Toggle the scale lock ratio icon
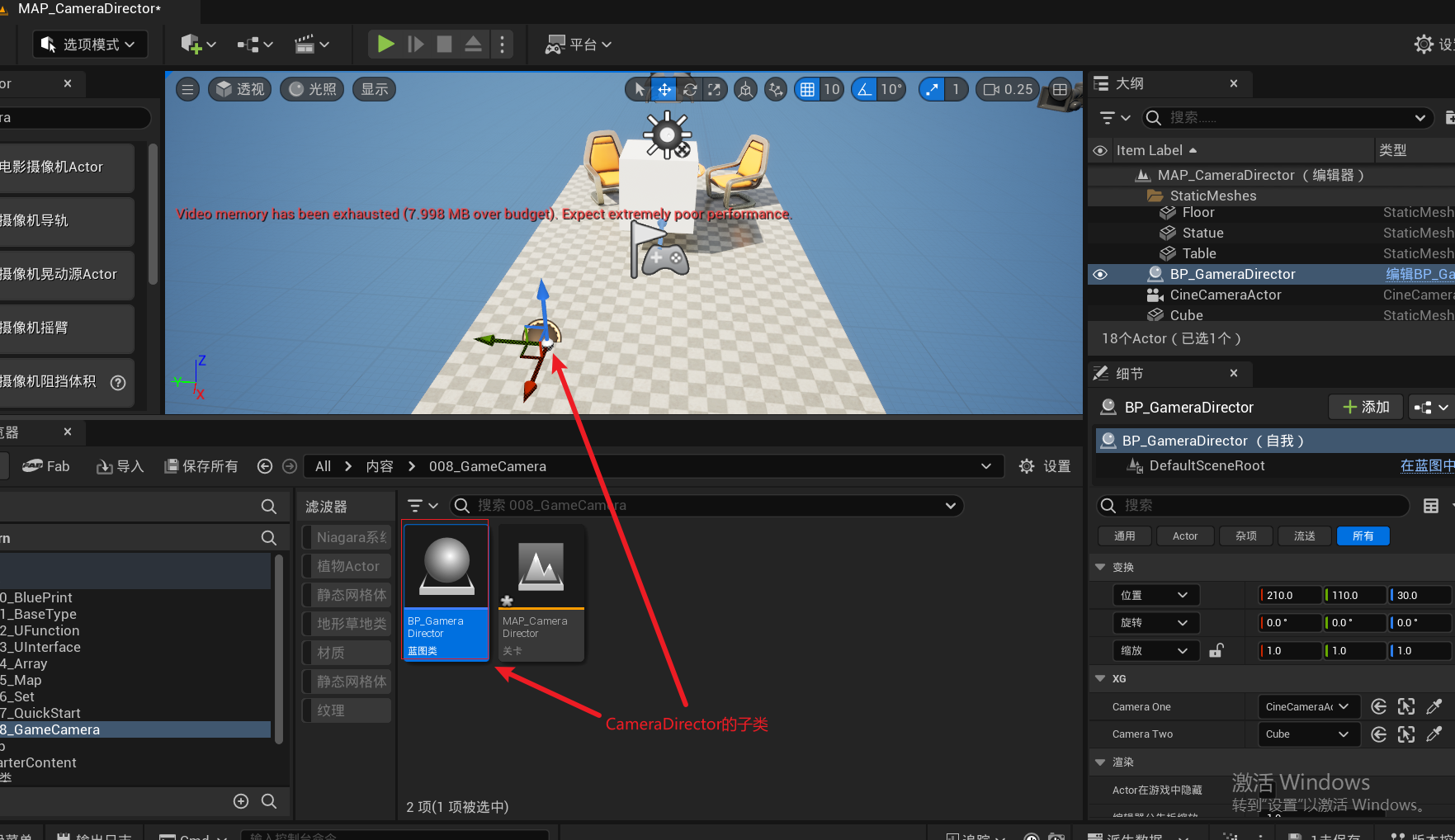 pos(1216,650)
